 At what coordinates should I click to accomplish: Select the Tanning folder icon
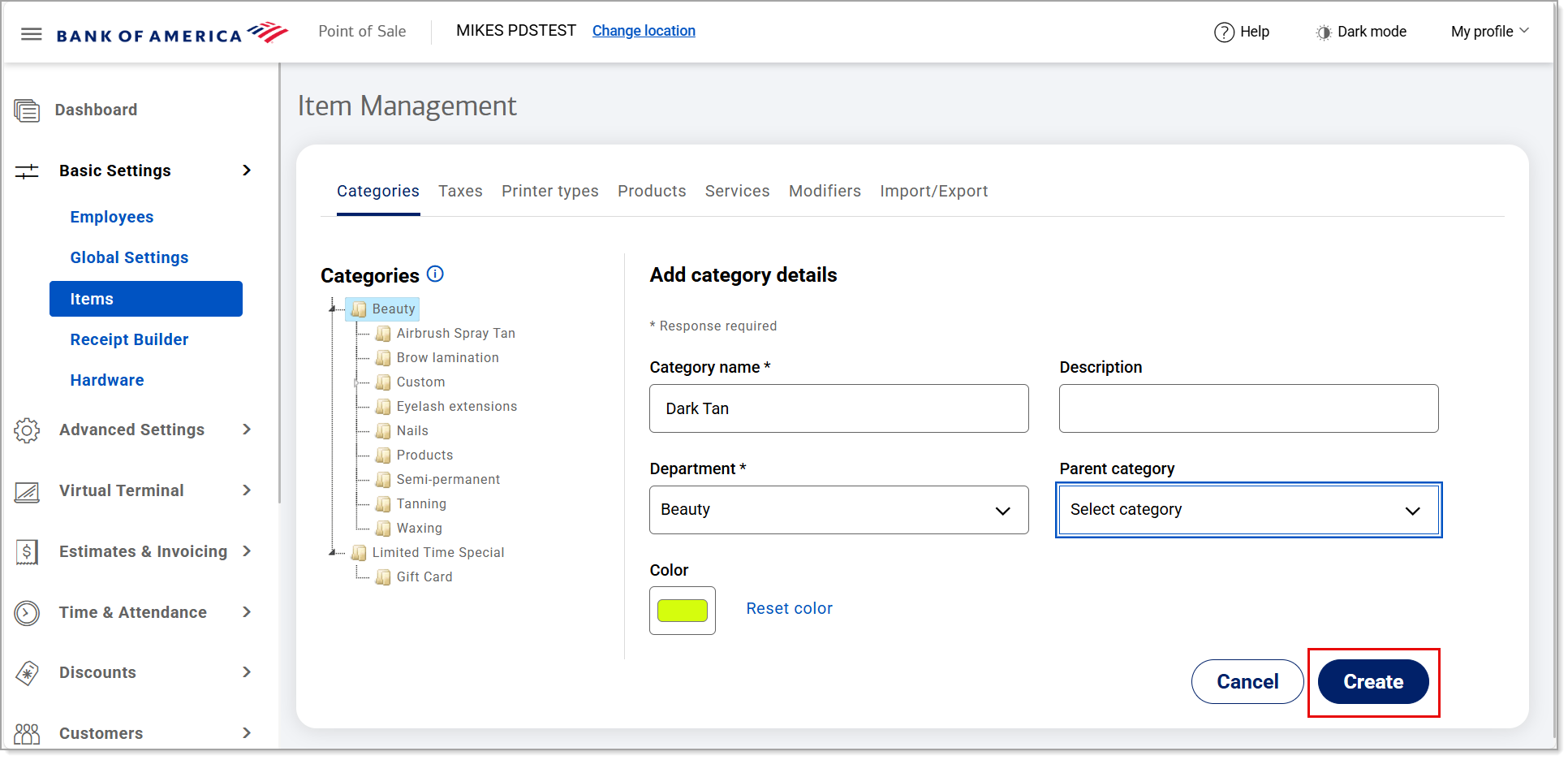point(383,504)
